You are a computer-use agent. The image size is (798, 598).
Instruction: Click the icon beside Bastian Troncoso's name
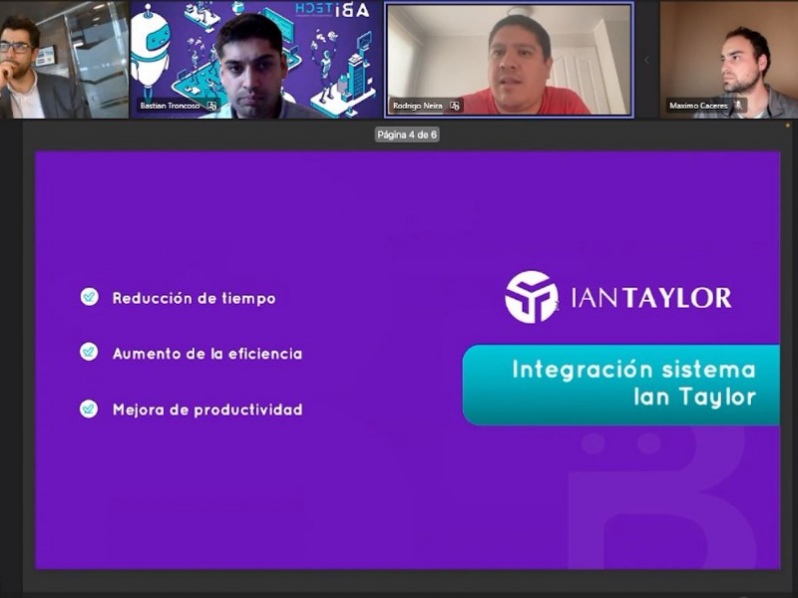(212, 106)
